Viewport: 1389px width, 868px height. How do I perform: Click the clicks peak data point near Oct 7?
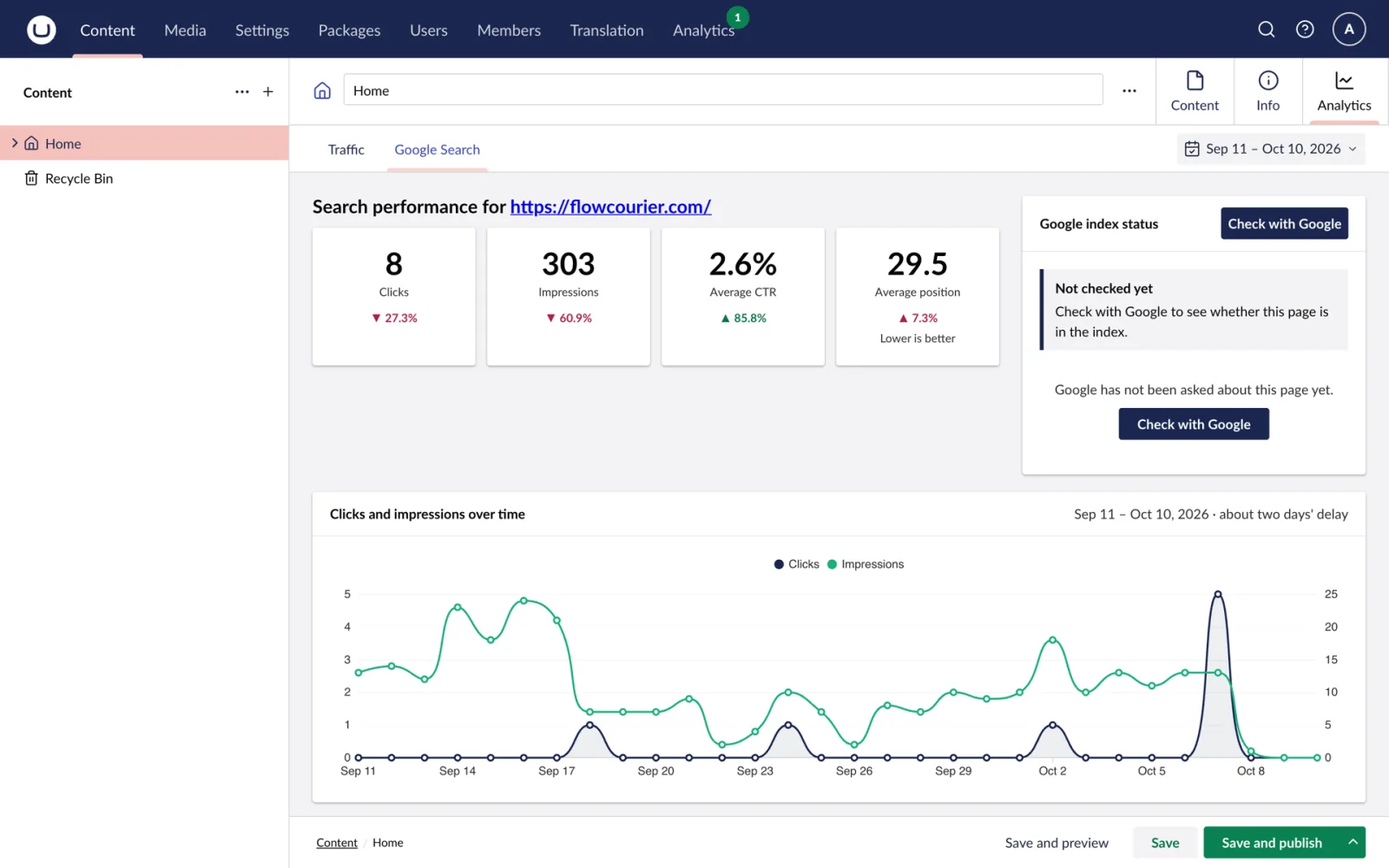(1218, 595)
